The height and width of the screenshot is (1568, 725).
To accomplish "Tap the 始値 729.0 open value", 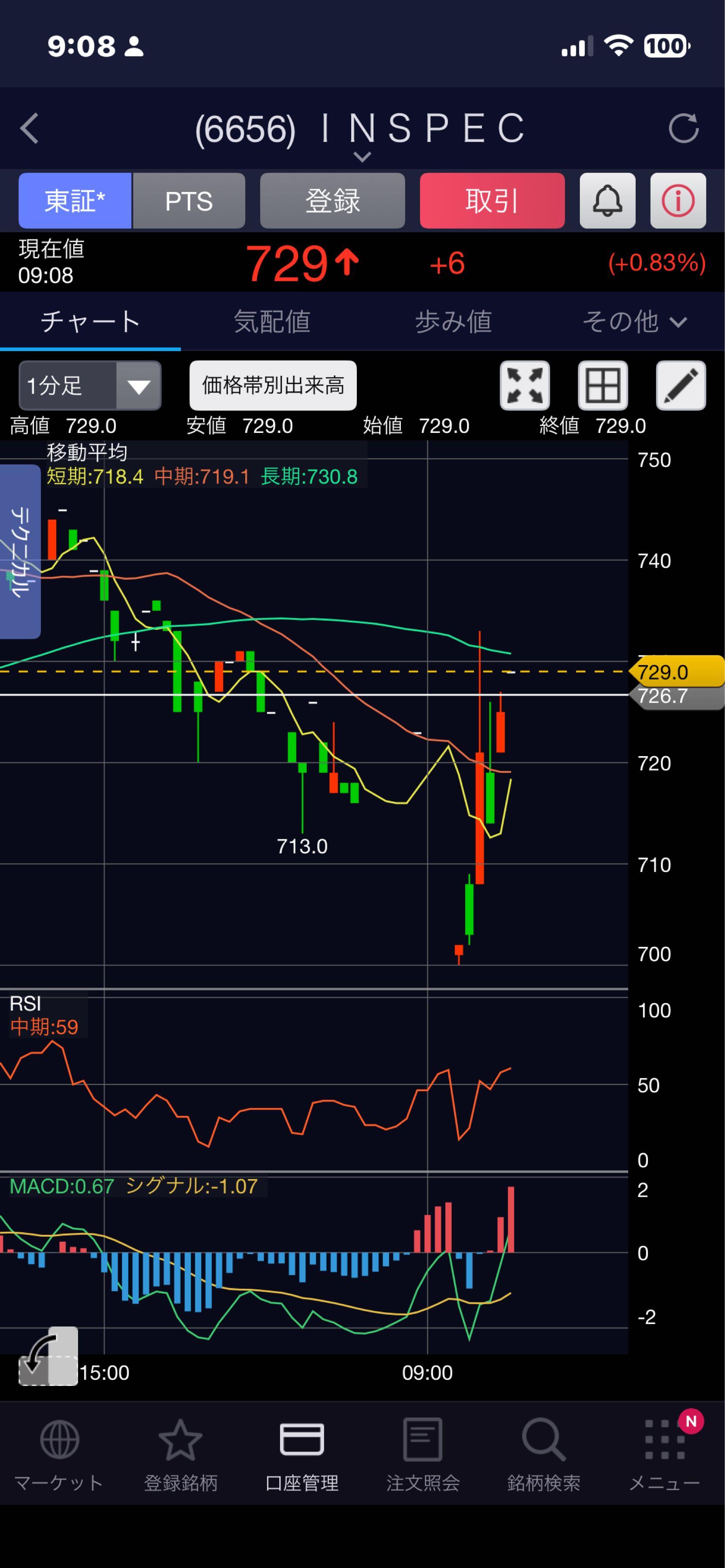I will pos(417,426).
